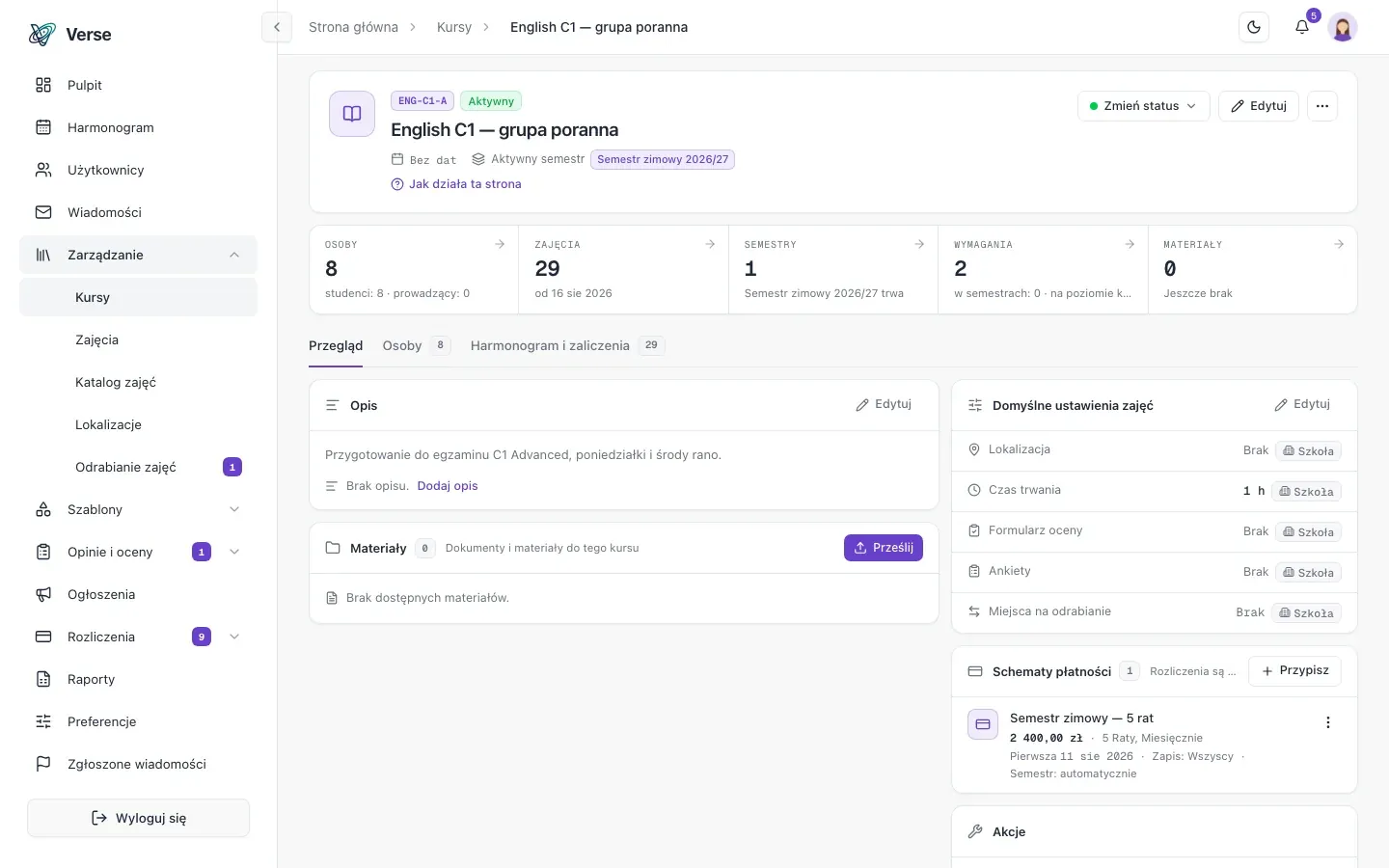1389x868 pixels.
Task: Open Wiadomości section
Action: [138, 212]
